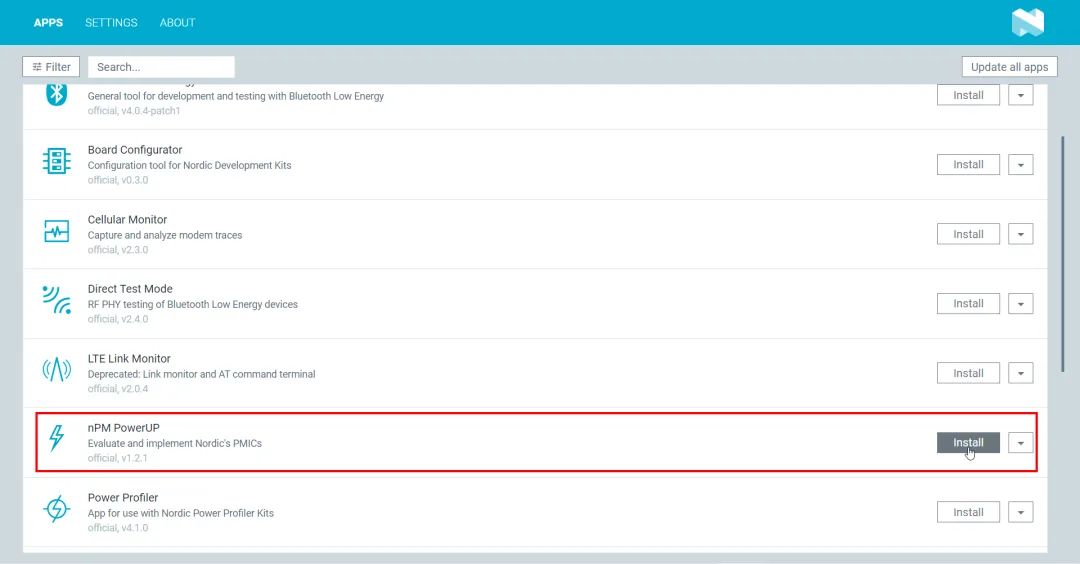Open the Filter options
Screen dimensions: 1080x564
pos(51,67)
